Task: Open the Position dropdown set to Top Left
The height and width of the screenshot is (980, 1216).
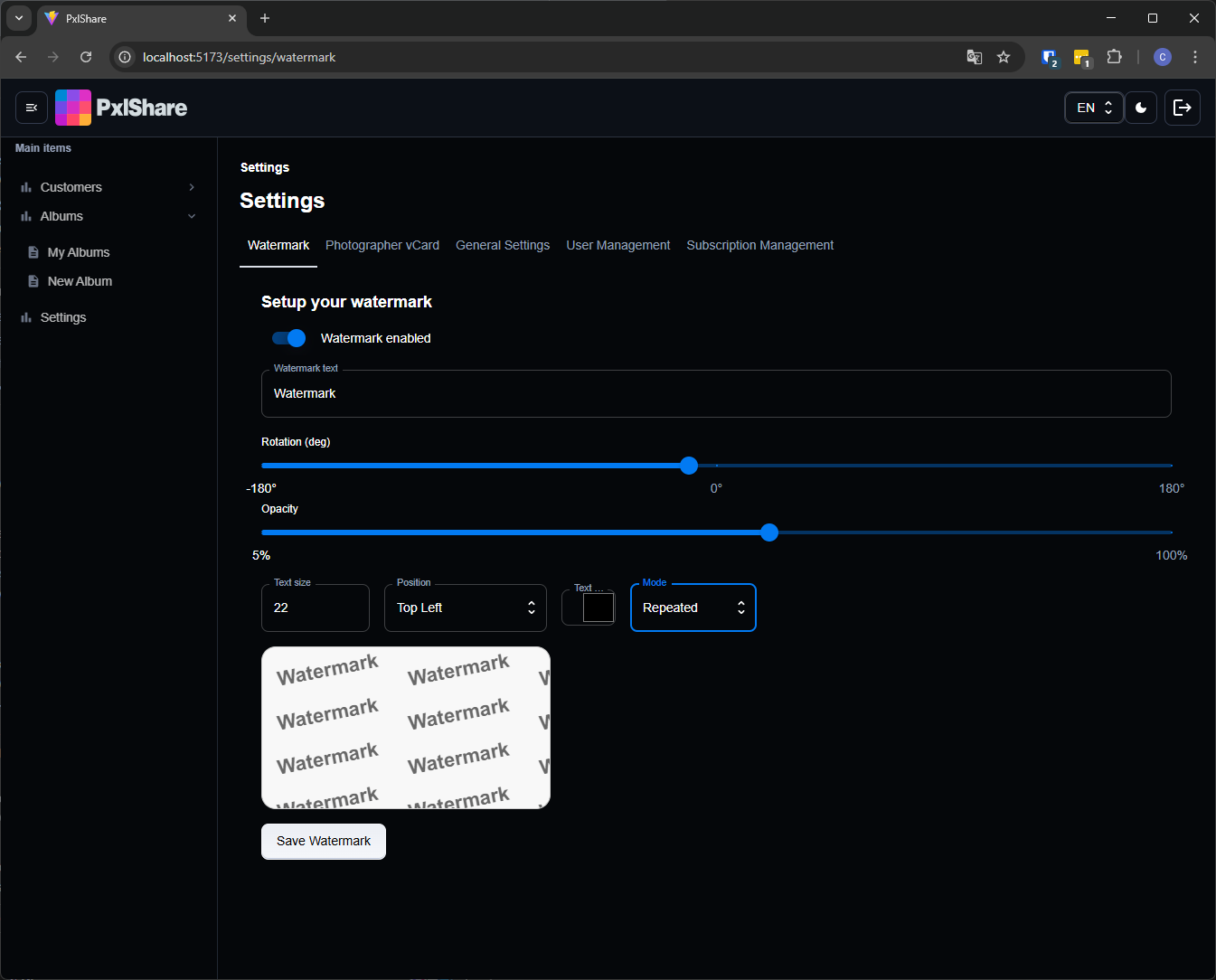Action: [465, 608]
